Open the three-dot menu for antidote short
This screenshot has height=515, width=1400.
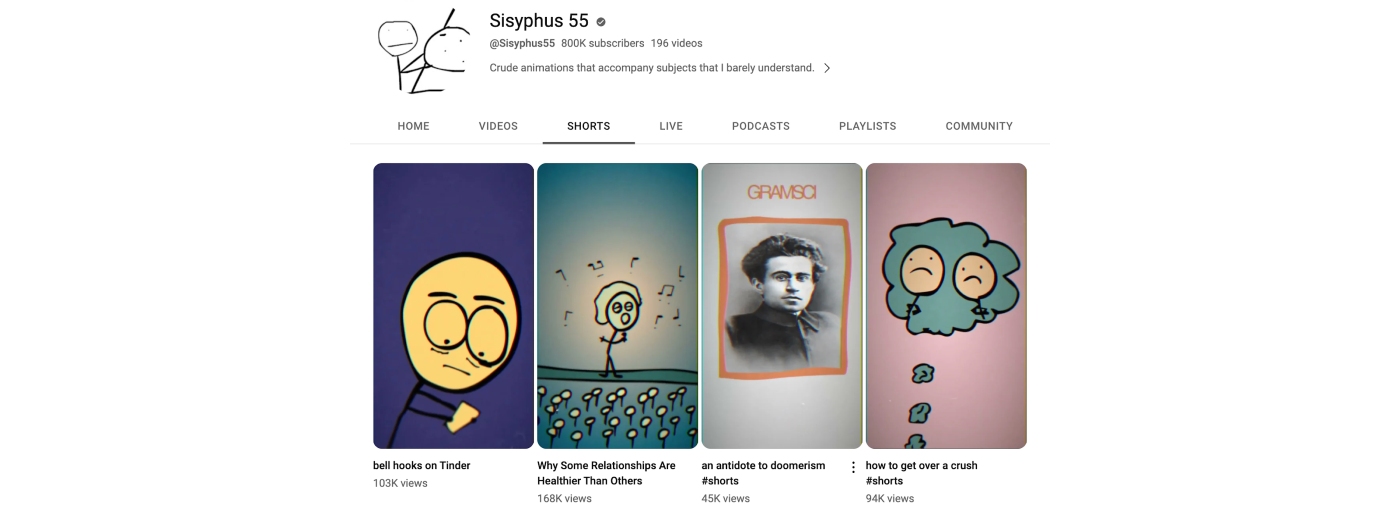(x=853, y=467)
